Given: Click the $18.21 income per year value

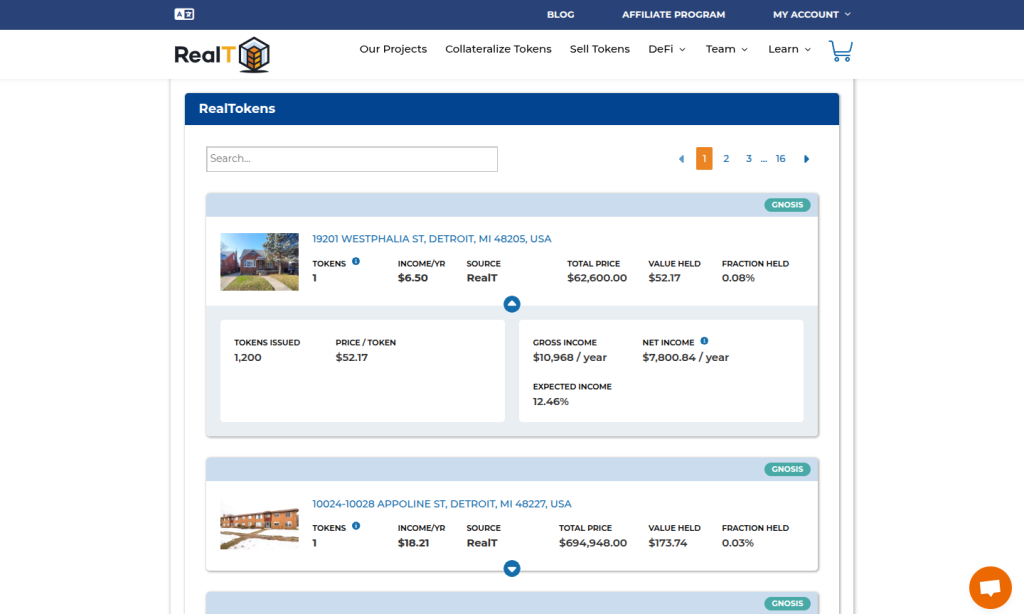Looking at the screenshot, I should (x=413, y=543).
